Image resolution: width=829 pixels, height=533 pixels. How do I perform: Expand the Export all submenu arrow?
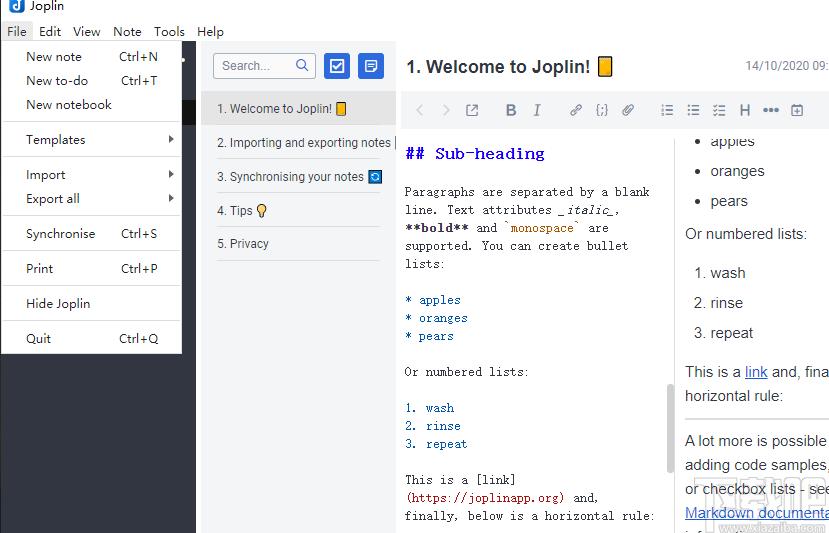click(x=171, y=198)
